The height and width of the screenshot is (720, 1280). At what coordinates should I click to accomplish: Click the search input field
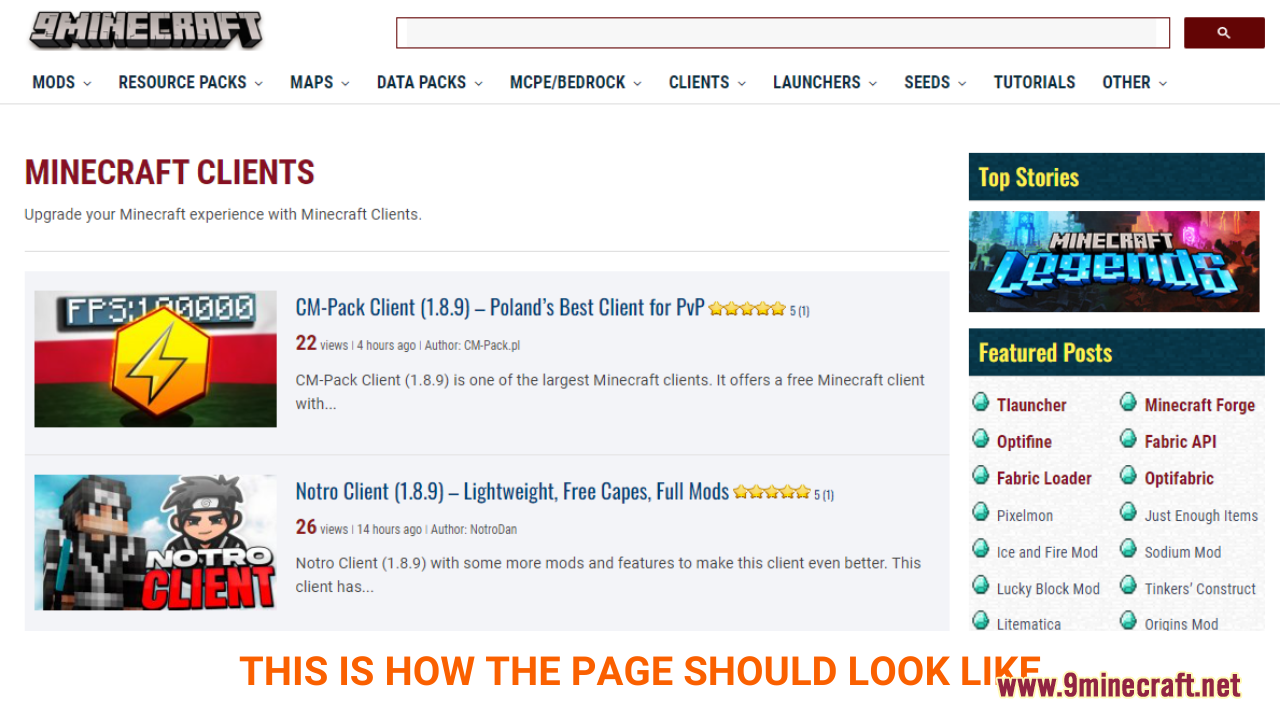pyautogui.click(x=782, y=33)
